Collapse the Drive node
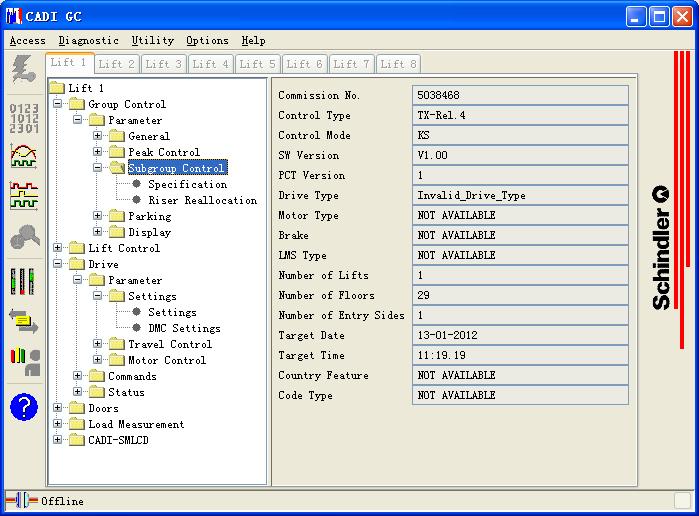Screen dimensions: 699x516 point(58,264)
